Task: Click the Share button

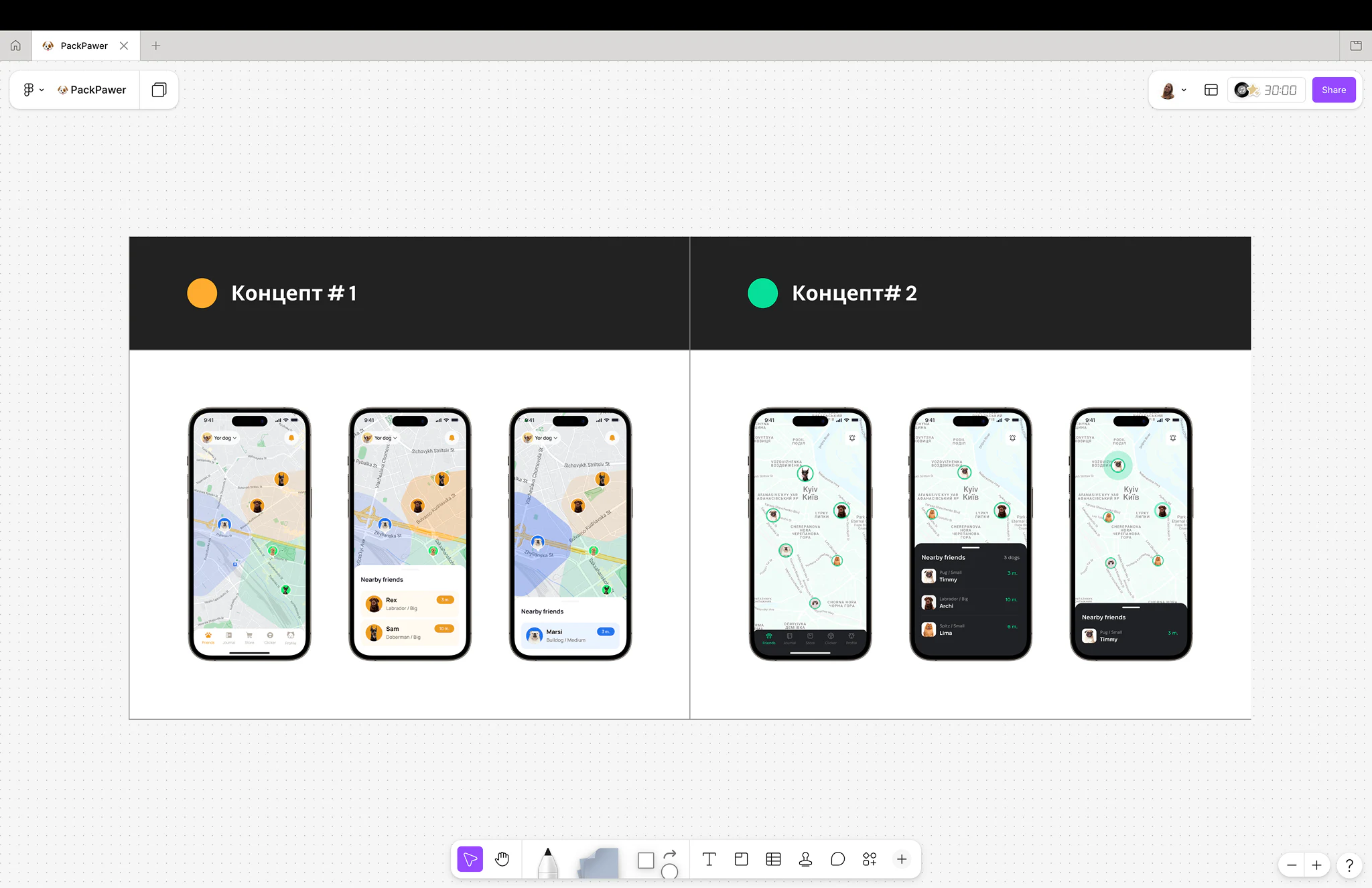Action: 1334,90
